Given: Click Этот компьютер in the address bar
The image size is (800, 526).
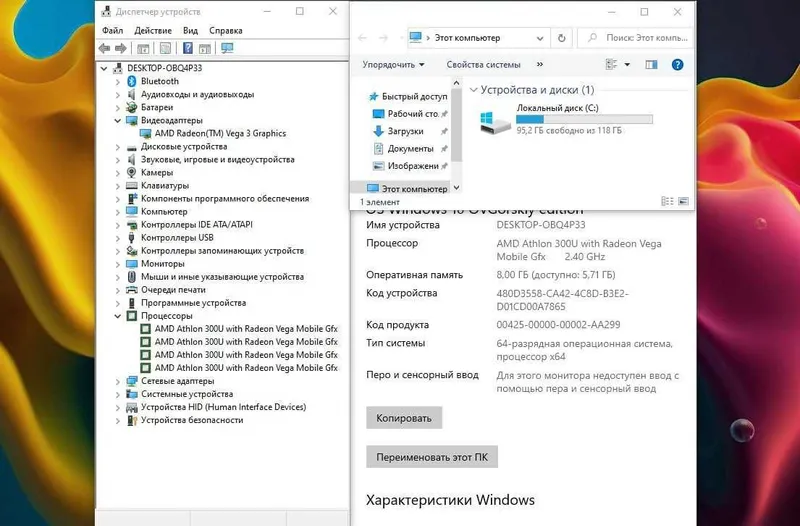Looking at the screenshot, I should click(x=467, y=38).
